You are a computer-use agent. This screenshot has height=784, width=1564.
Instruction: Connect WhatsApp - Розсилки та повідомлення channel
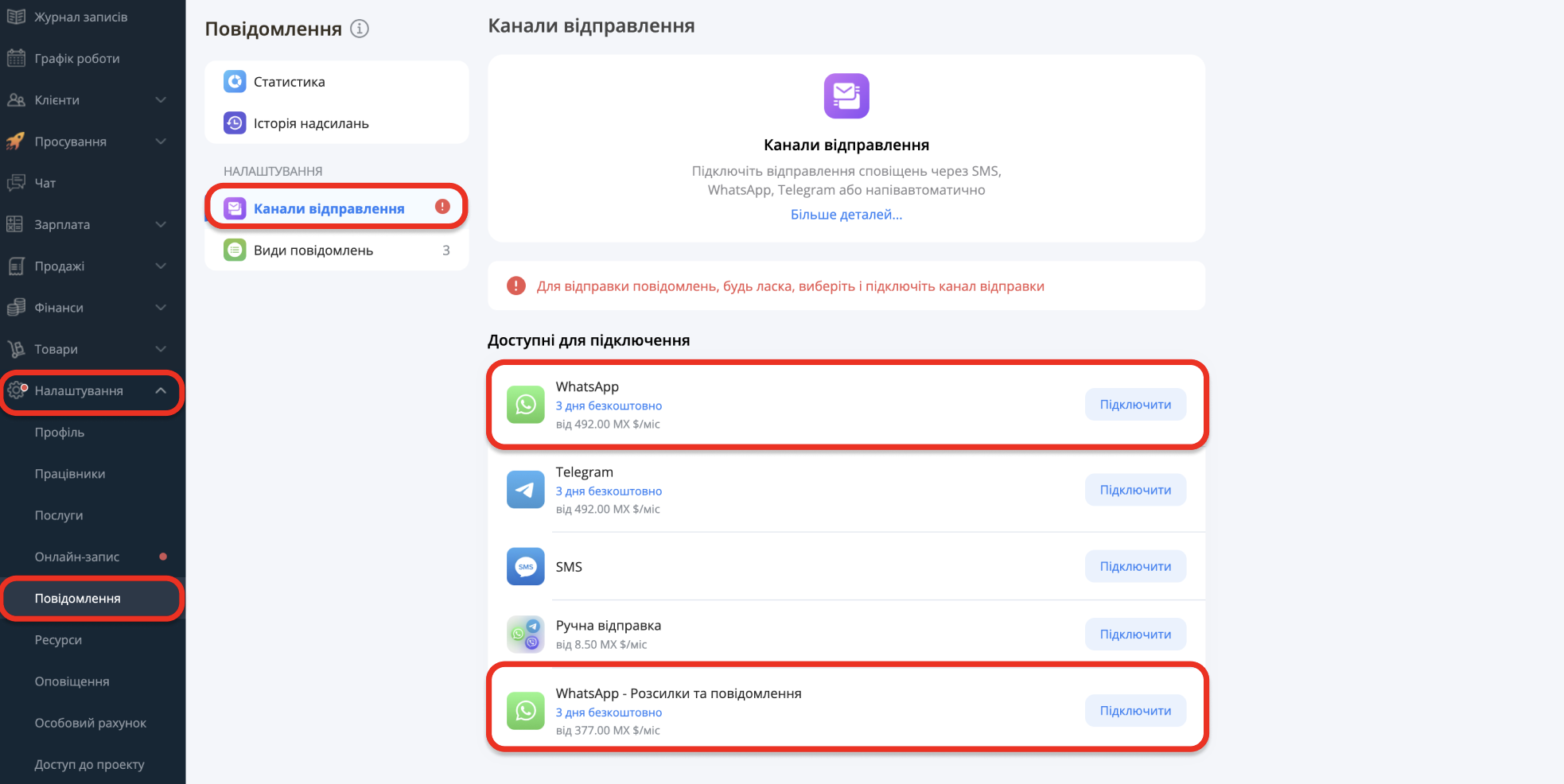pyautogui.click(x=1135, y=711)
